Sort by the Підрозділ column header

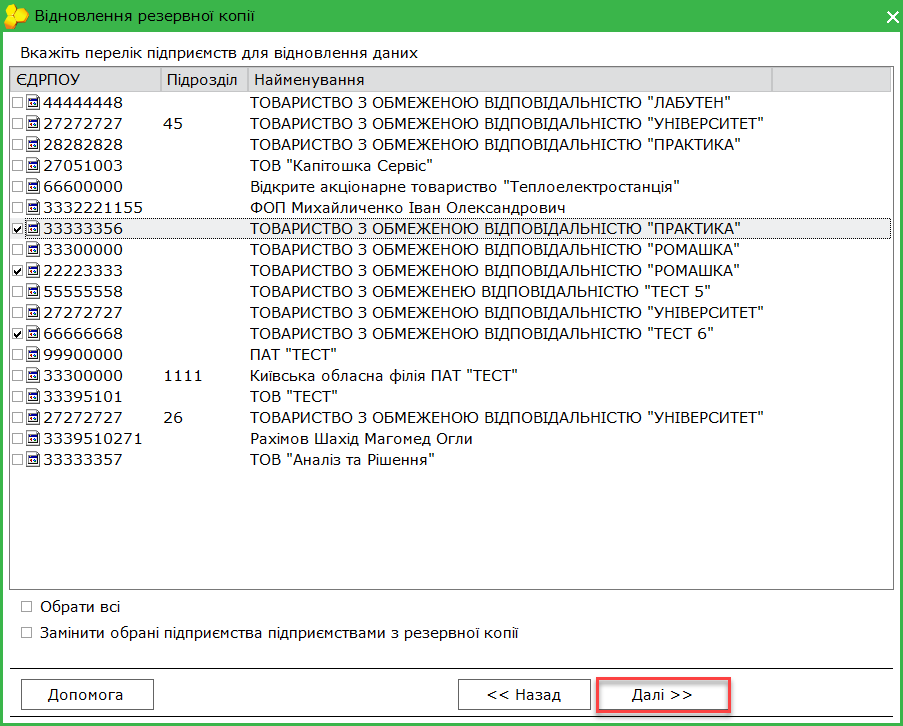click(x=204, y=79)
